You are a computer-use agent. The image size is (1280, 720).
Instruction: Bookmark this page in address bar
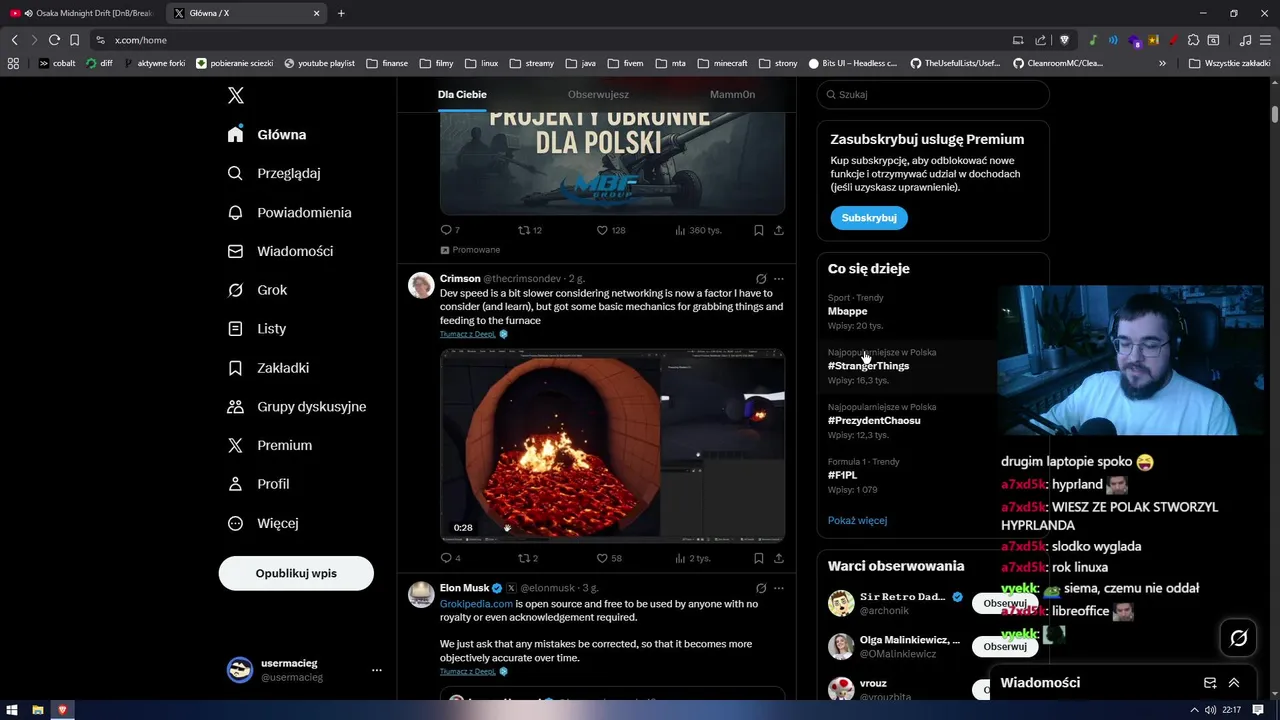point(74,40)
